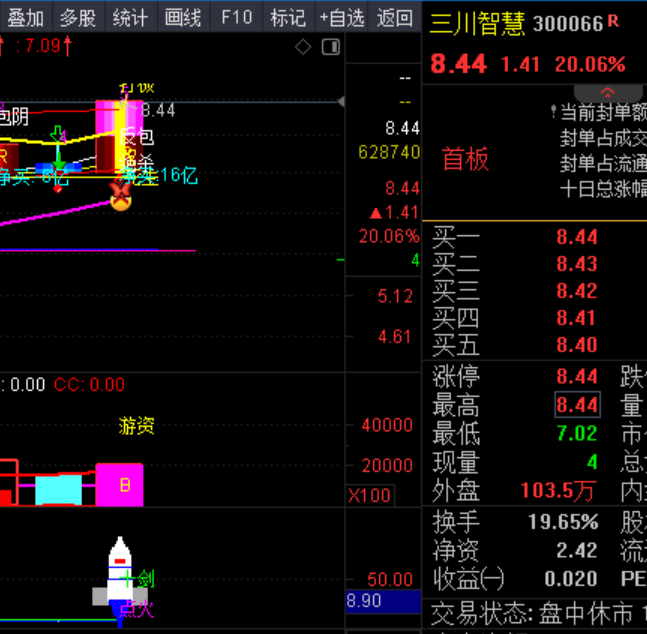Viewport: 647px width, 634px height.
Task: Click the 40000 volume axis label
Action: point(387,425)
